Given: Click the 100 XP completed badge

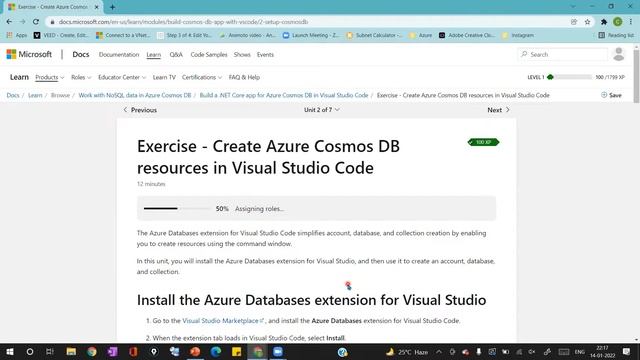Looking at the screenshot, I should [x=483, y=142].
